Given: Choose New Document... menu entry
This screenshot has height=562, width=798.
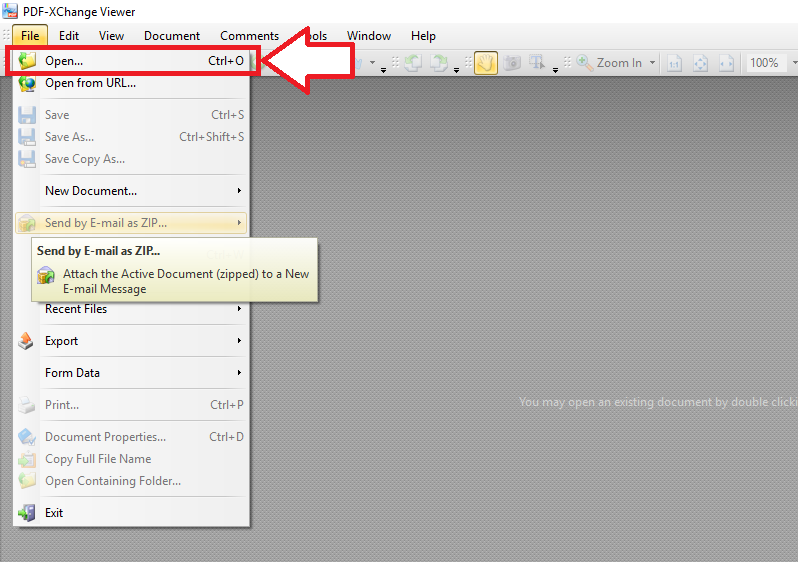Looking at the screenshot, I should pyautogui.click(x=131, y=191).
